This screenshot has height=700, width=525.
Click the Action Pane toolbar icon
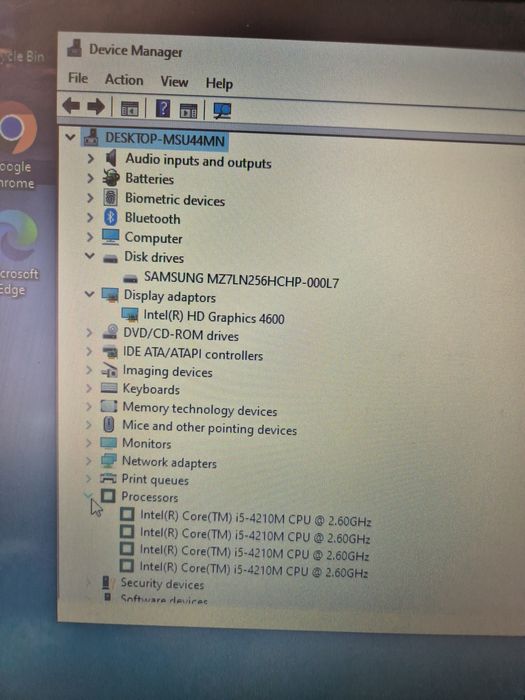[188, 110]
